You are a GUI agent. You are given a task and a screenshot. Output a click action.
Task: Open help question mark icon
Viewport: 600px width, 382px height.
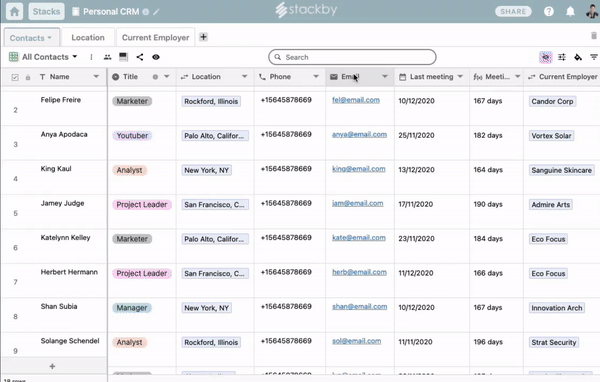tap(549, 11)
